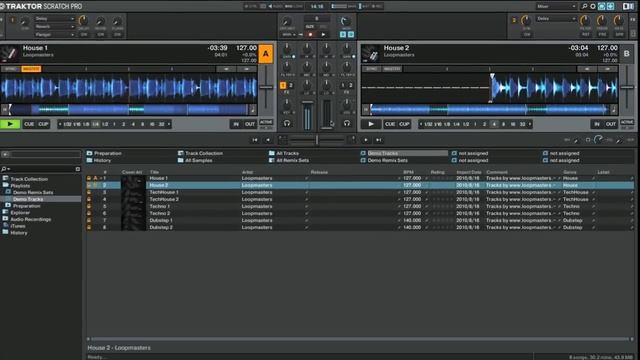Select loop size 4 on Deck B
The width and height of the screenshot is (640, 360).
tap(494, 124)
